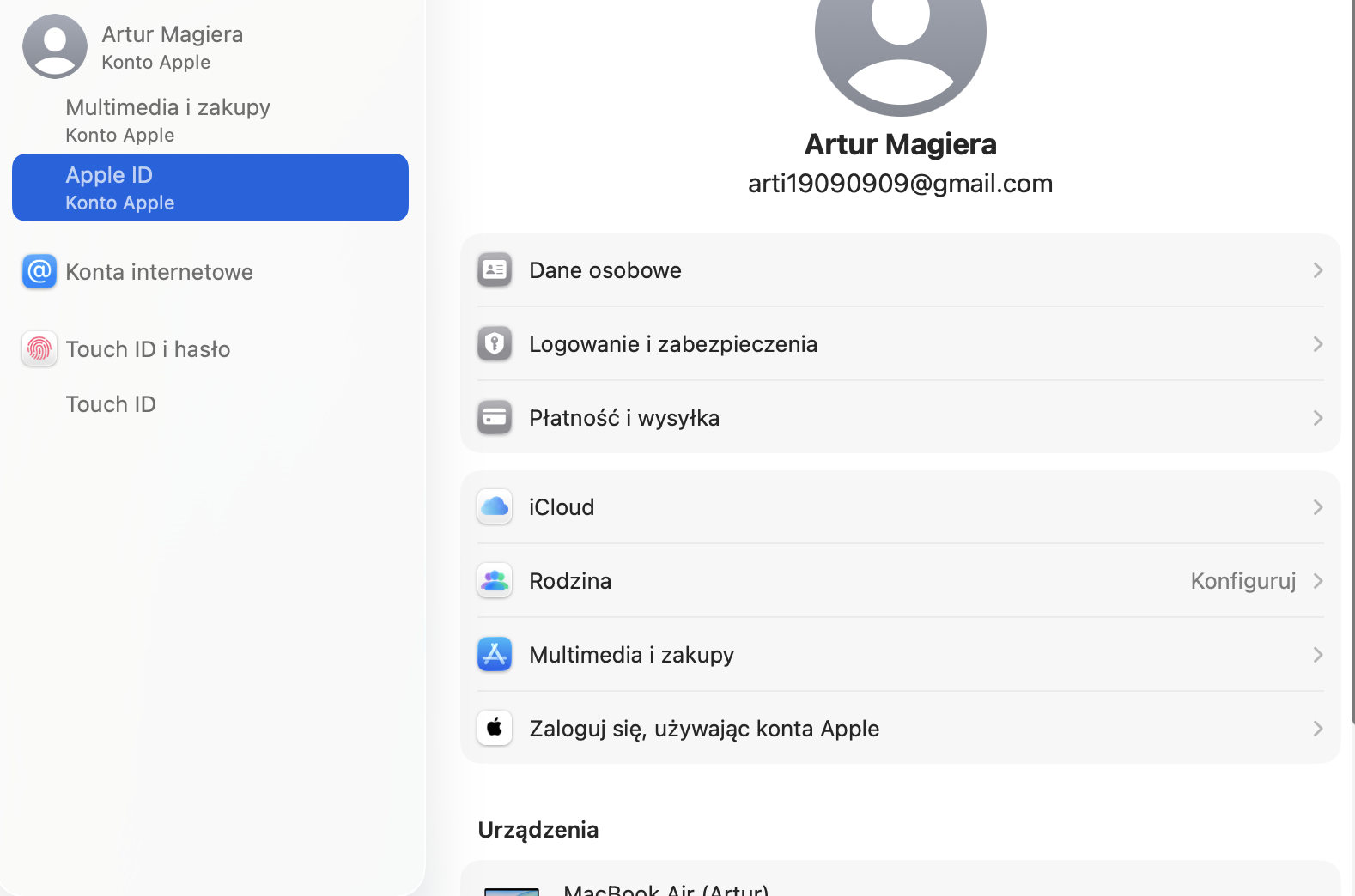Screen dimensions: 1355x896
Task: Click the Rodzina family icon
Action: click(495, 581)
